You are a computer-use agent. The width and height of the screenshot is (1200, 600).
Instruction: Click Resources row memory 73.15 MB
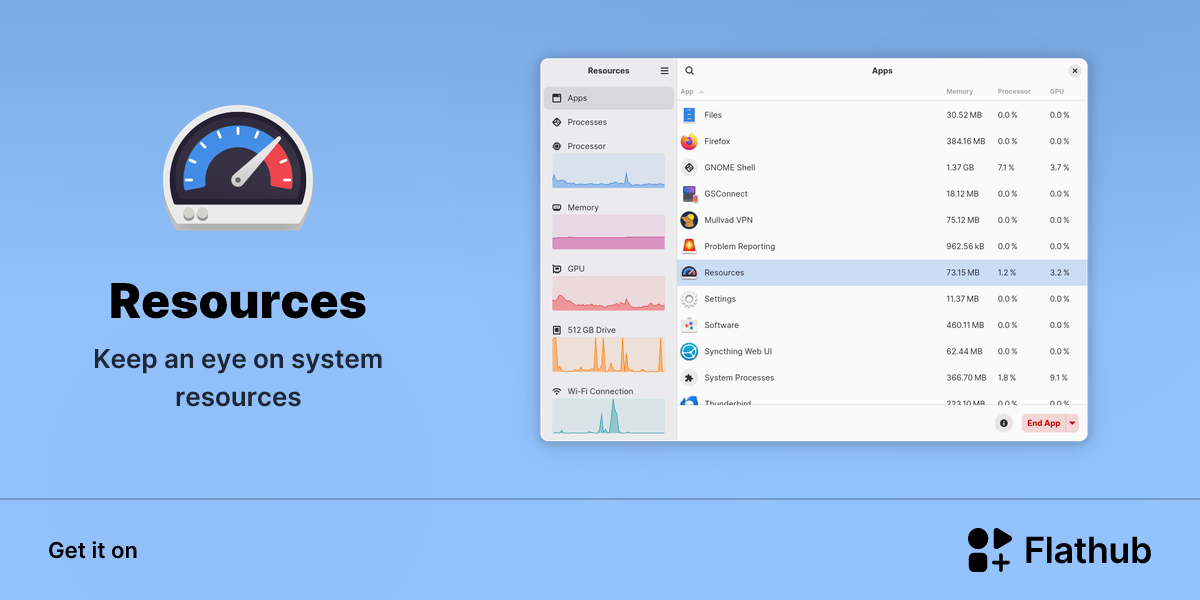(963, 272)
